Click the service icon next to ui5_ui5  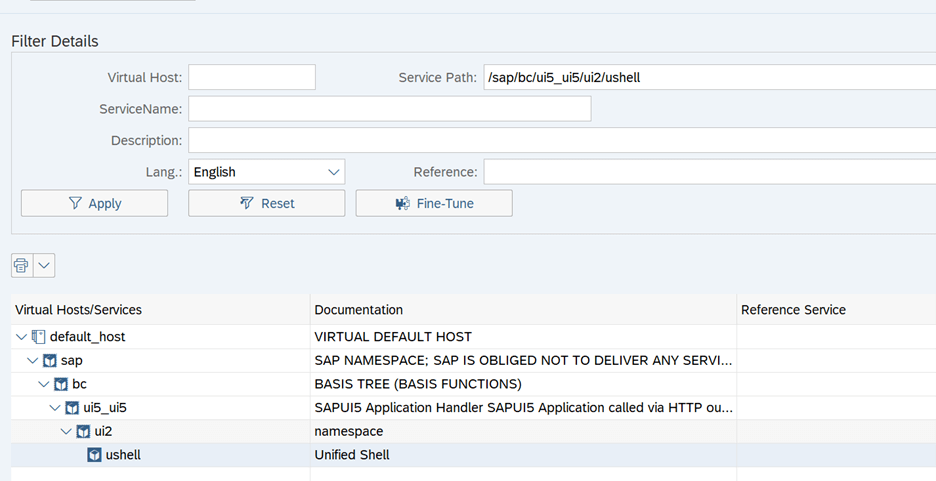pos(72,408)
